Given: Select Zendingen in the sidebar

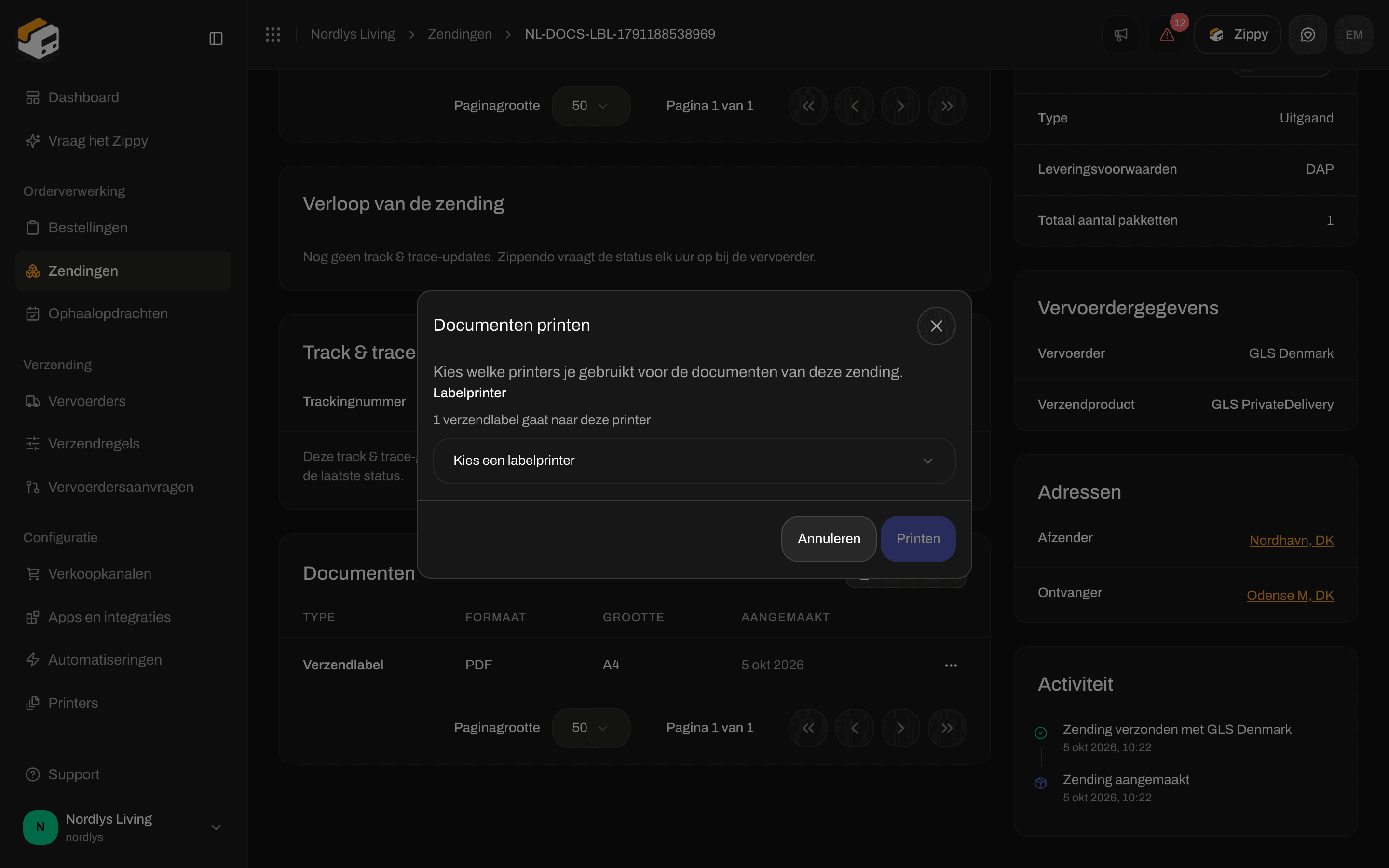Looking at the screenshot, I should coord(123,271).
